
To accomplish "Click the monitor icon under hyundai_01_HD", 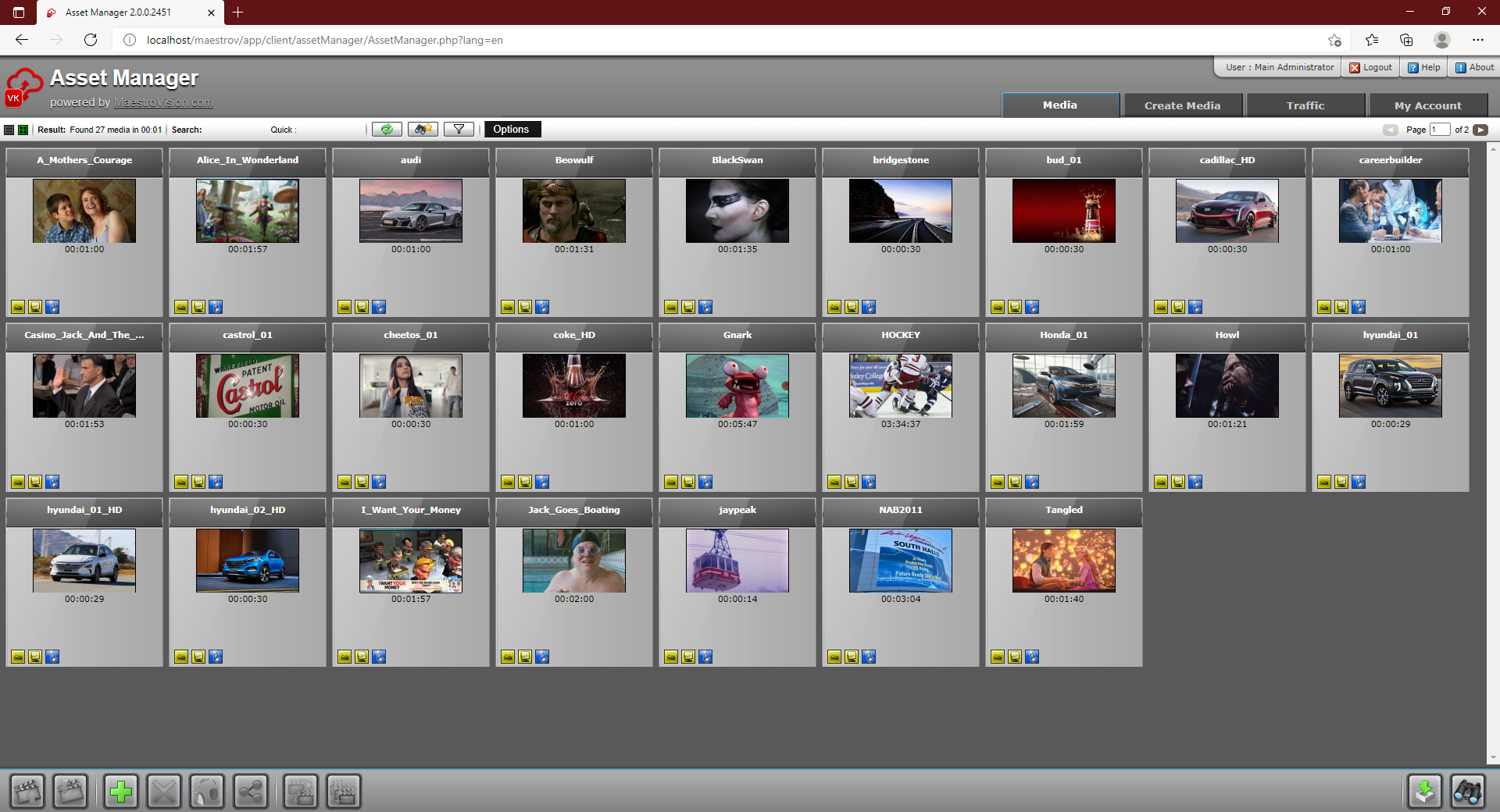I will [x=35, y=657].
